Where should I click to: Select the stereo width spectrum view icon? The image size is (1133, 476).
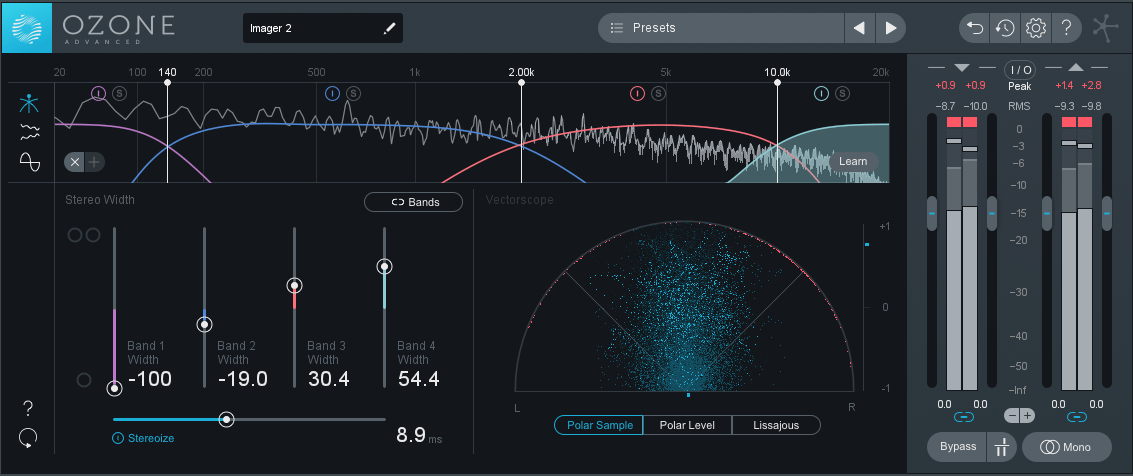29,104
